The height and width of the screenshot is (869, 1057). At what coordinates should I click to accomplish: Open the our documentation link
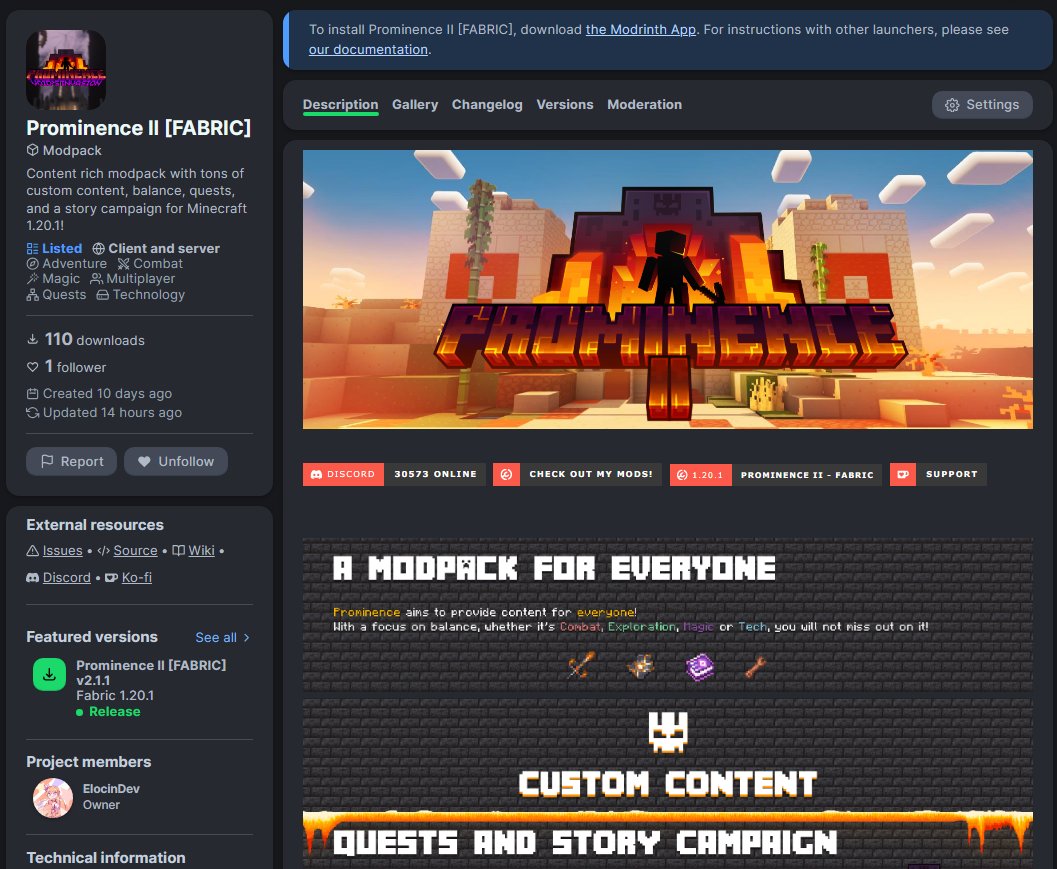pos(368,49)
